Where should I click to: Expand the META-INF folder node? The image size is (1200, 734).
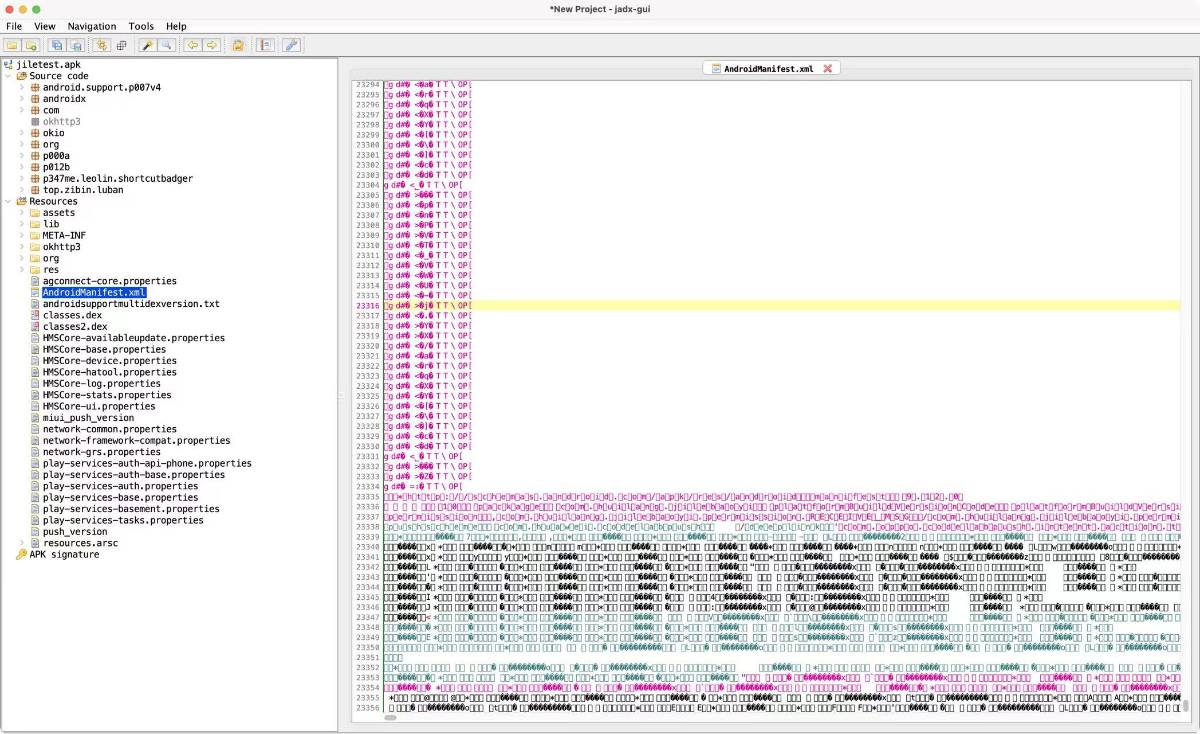coord(22,235)
